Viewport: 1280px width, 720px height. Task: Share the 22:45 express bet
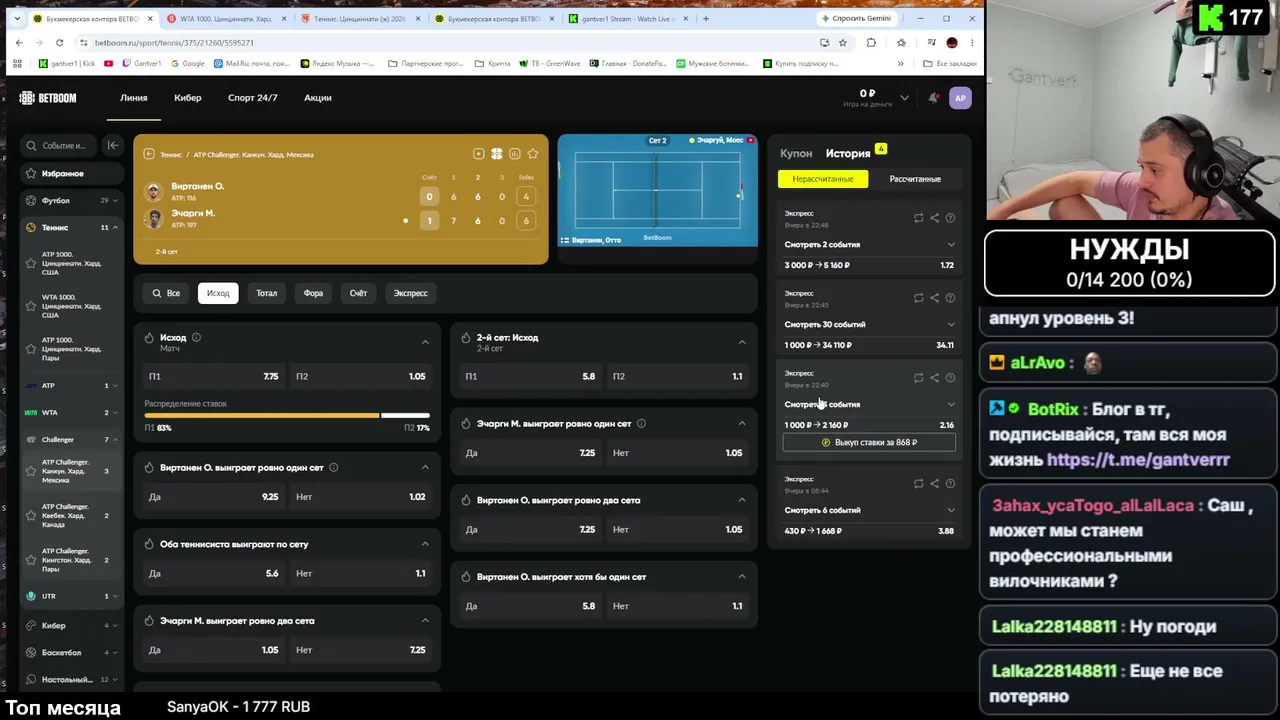934,298
